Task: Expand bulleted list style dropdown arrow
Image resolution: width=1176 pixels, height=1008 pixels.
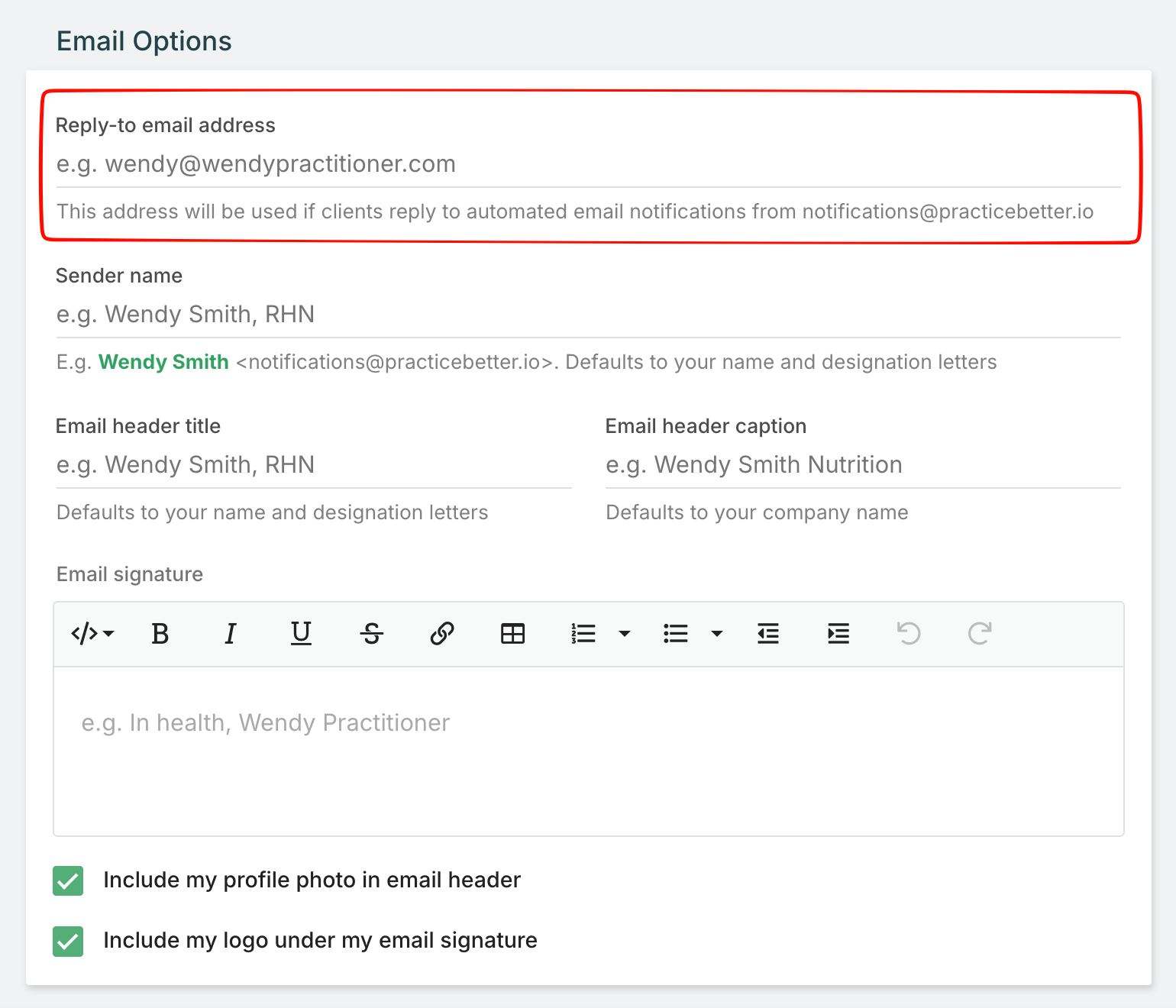Action: pyautogui.click(x=717, y=634)
